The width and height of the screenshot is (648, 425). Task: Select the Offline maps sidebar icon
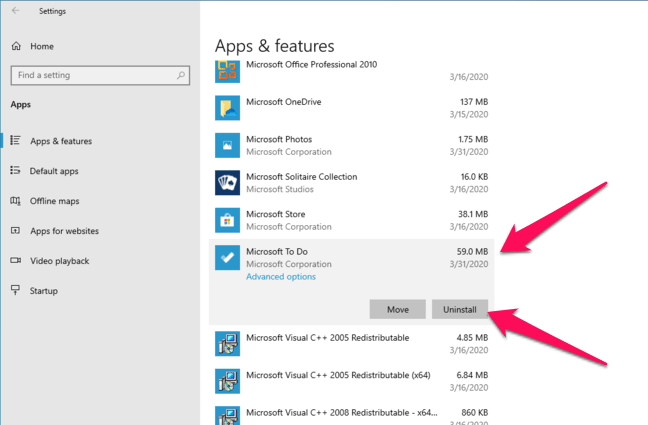pyautogui.click(x=15, y=201)
